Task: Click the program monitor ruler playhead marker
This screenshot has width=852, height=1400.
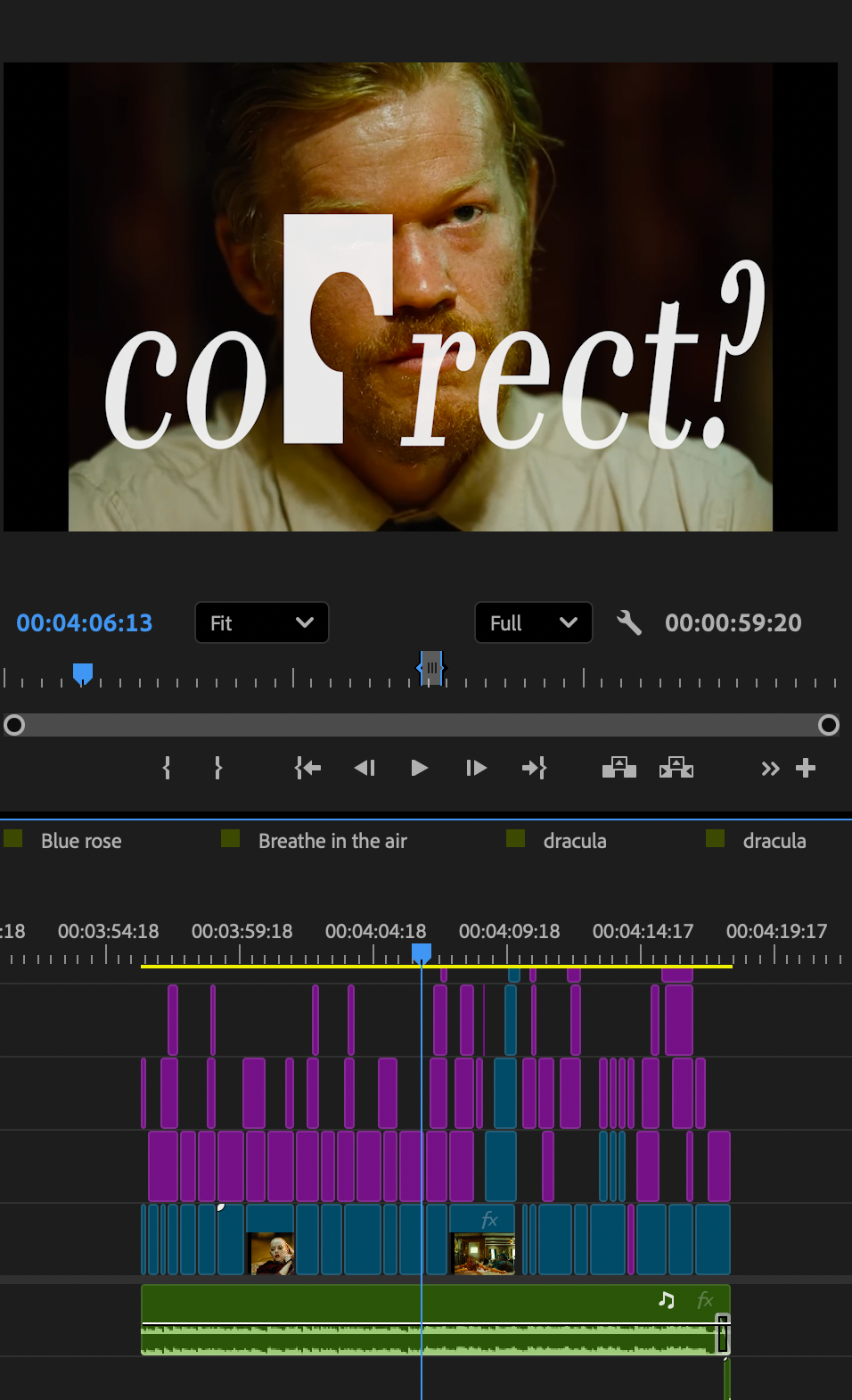Action: point(83,673)
